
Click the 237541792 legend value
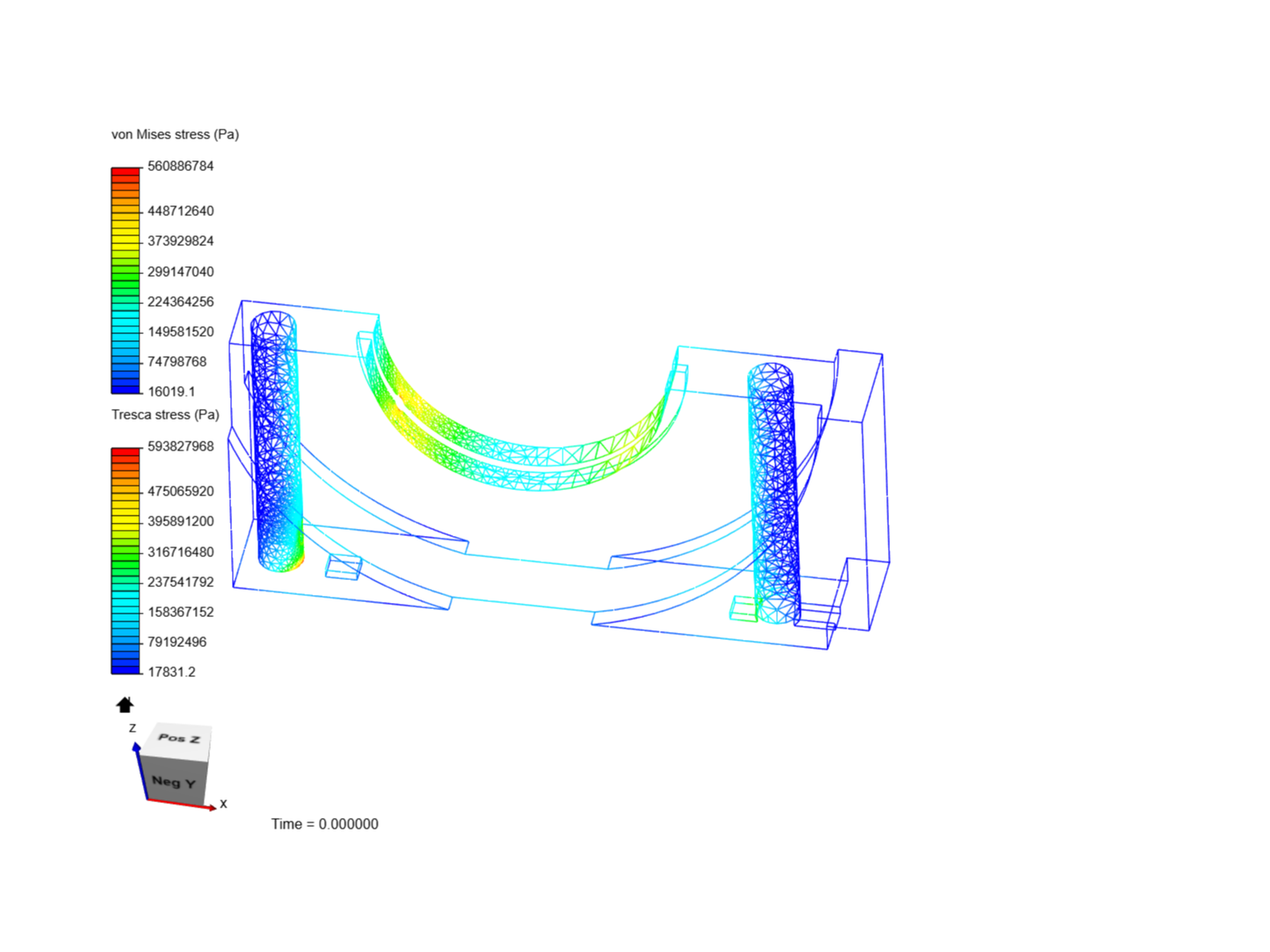click(x=181, y=582)
